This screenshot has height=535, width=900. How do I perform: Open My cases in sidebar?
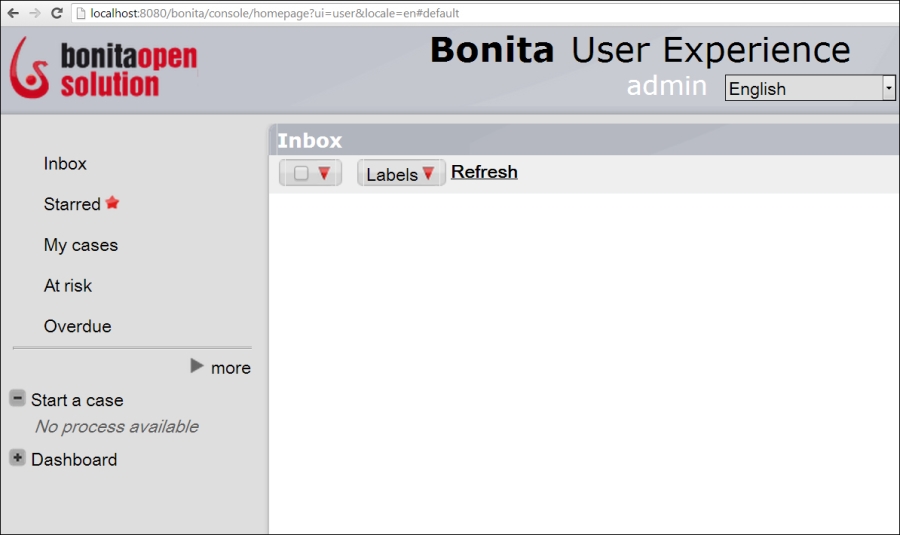pos(81,245)
